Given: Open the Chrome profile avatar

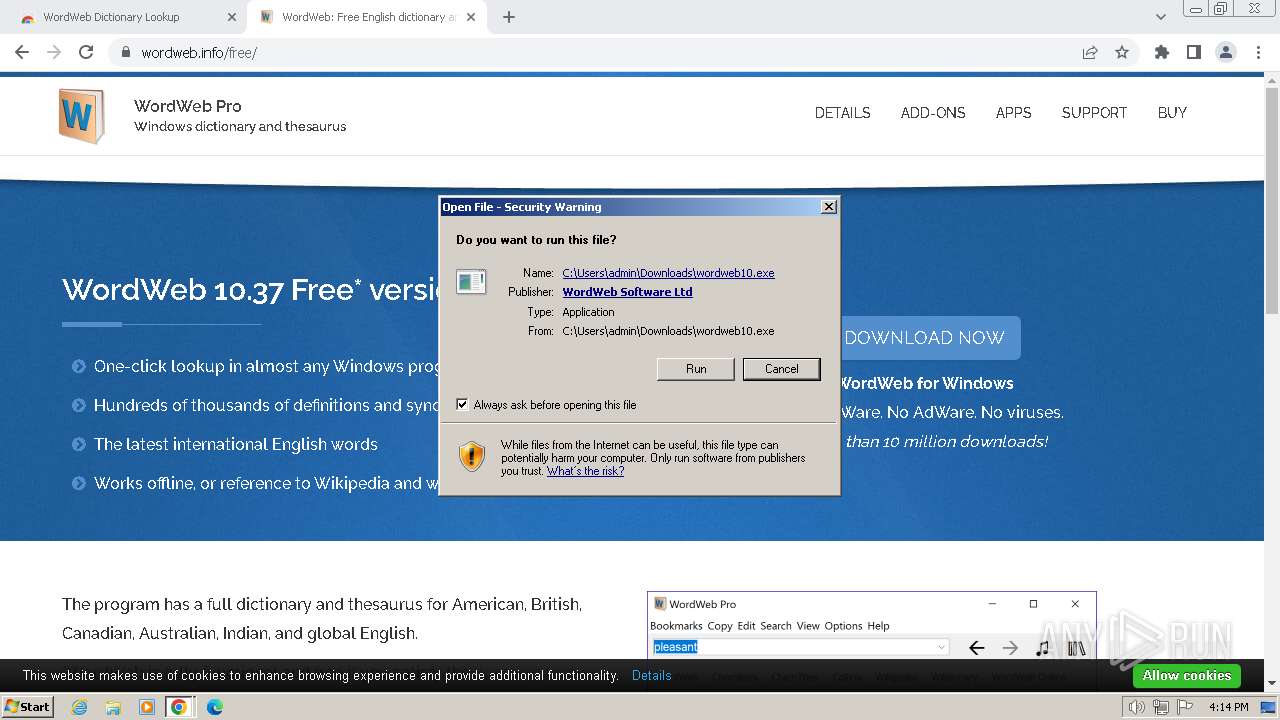Looking at the screenshot, I should point(1225,52).
